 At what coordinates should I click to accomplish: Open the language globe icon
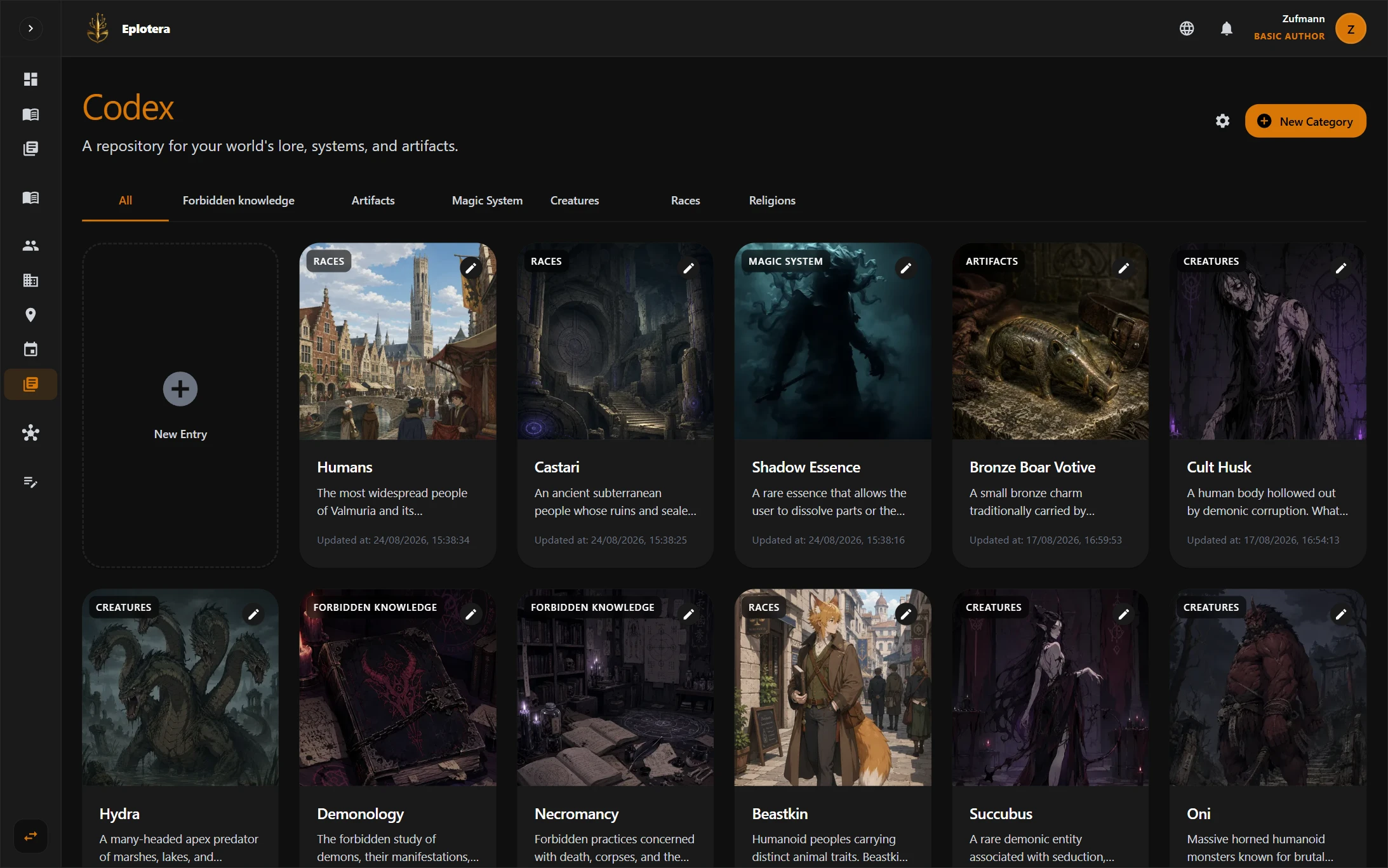(x=1187, y=29)
